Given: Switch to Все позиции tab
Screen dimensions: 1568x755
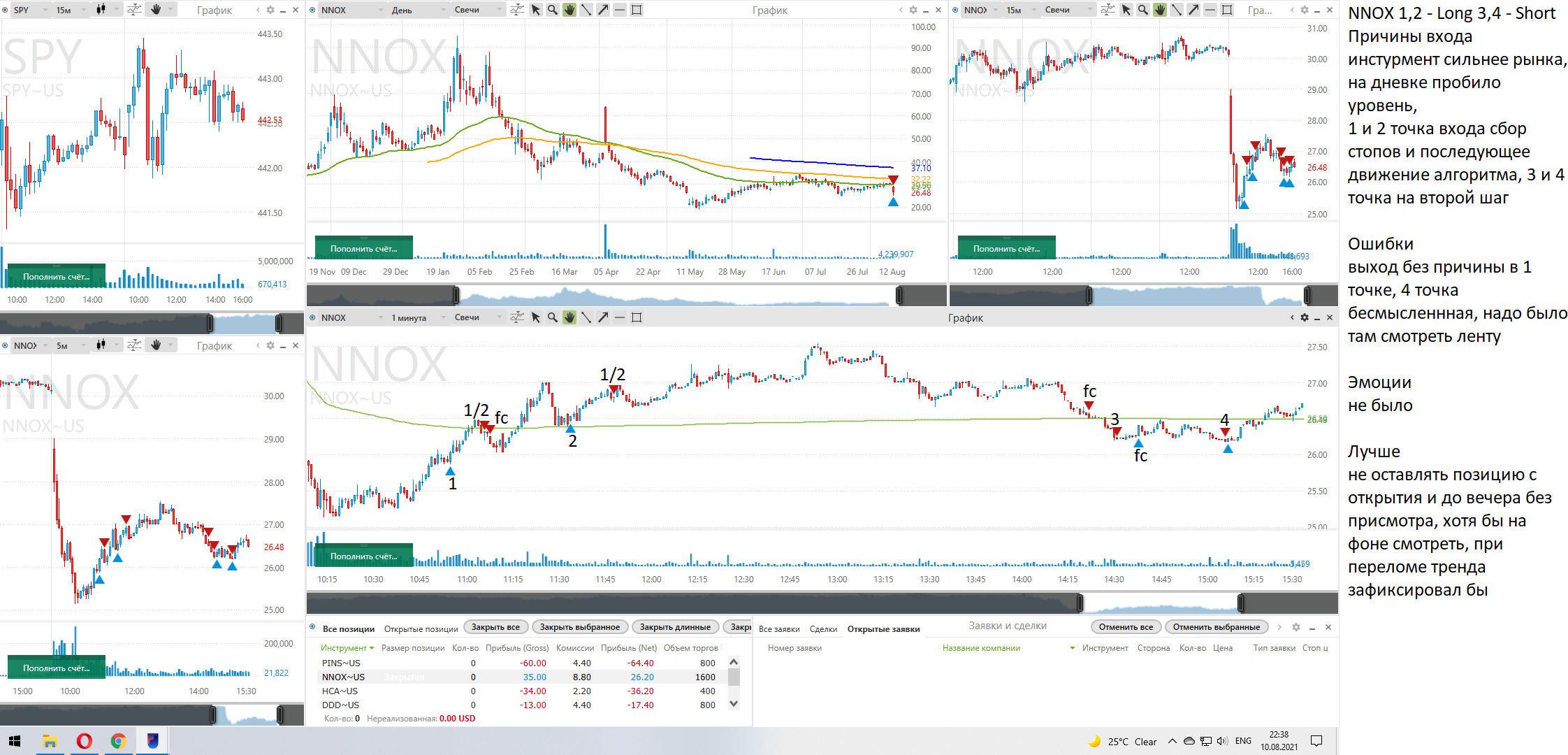Looking at the screenshot, I should tap(349, 628).
